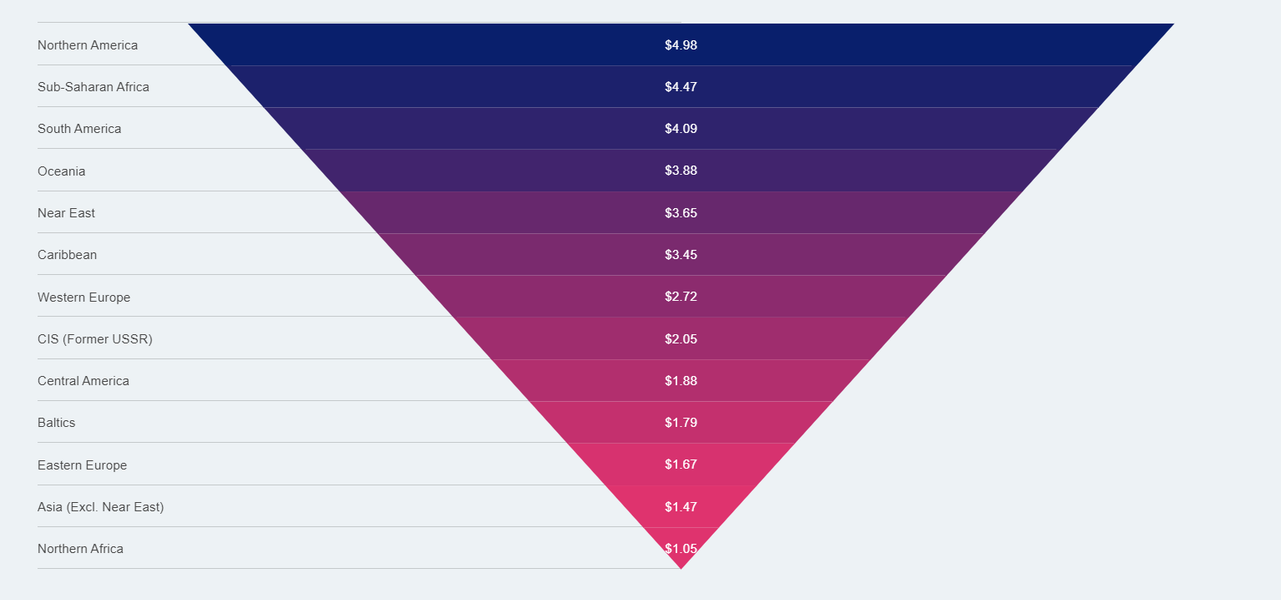Select the $1.88 funnel segment
The image size is (1281, 600).
[x=681, y=381]
